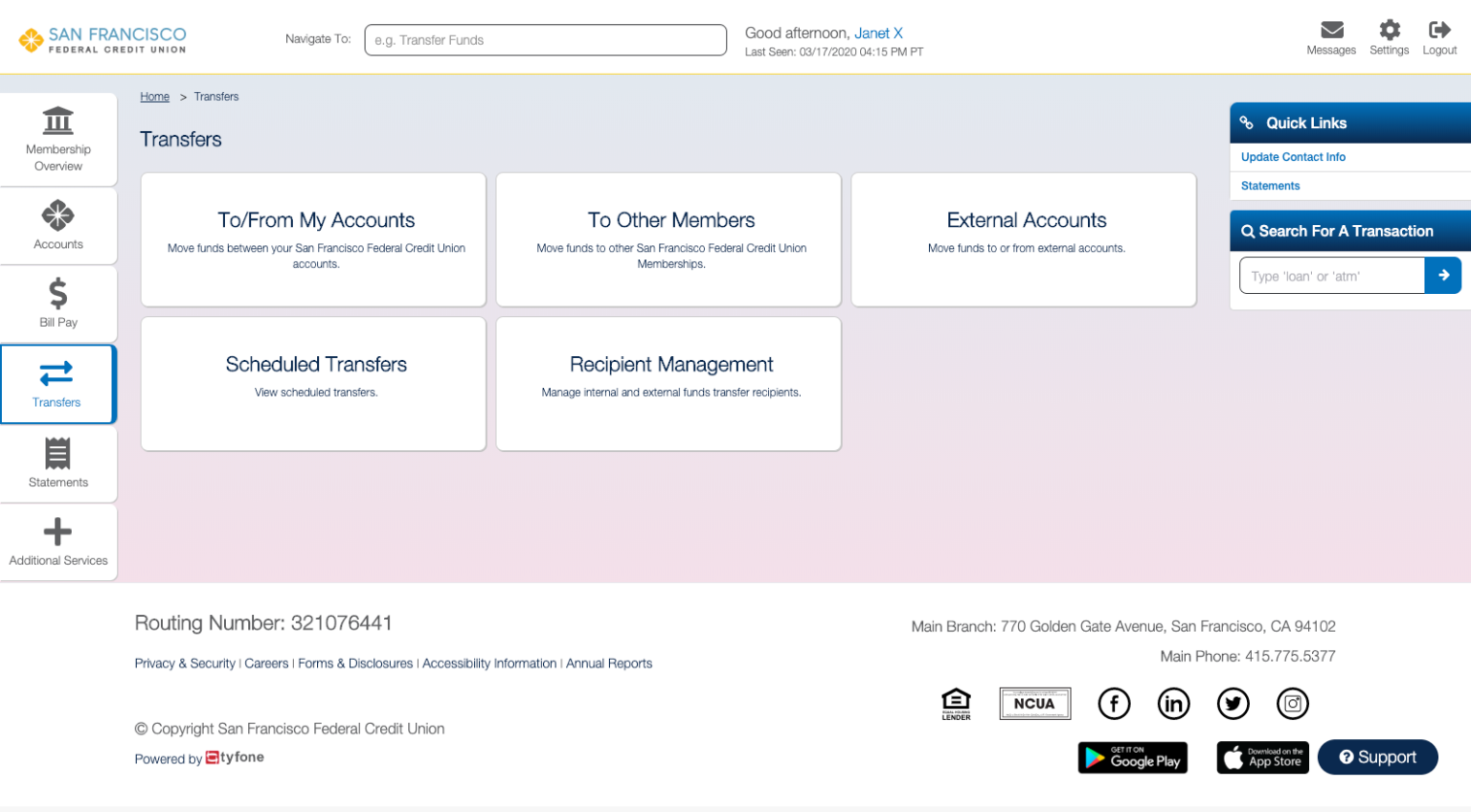1471x812 pixels.
Task: Click the Home breadcrumb
Action: coord(154,97)
